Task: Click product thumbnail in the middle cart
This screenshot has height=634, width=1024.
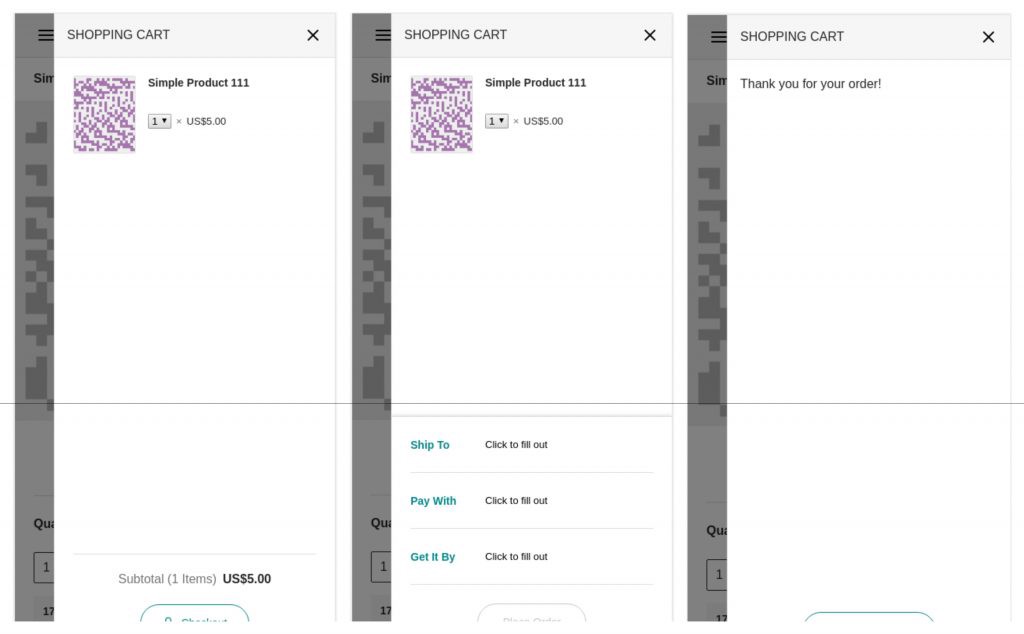Action: click(x=441, y=114)
